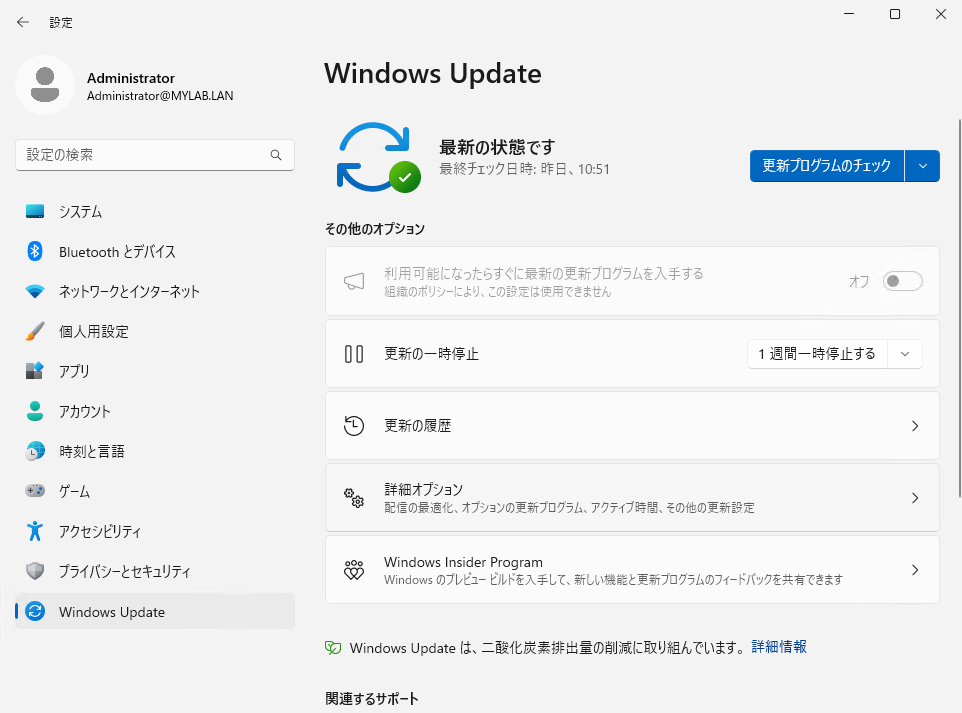Click the privacy shield icon
The width and height of the screenshot is (962, 713).
(x=35, y=571)
